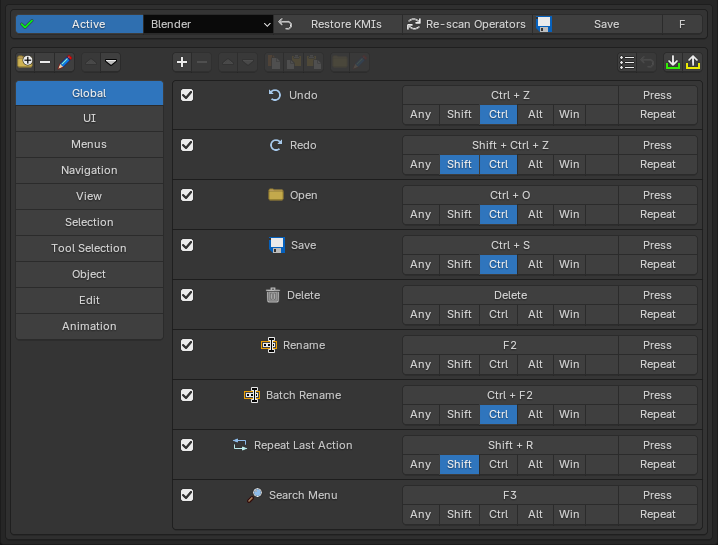Uncheck the Undo keymap checkbox

[187, 95]
